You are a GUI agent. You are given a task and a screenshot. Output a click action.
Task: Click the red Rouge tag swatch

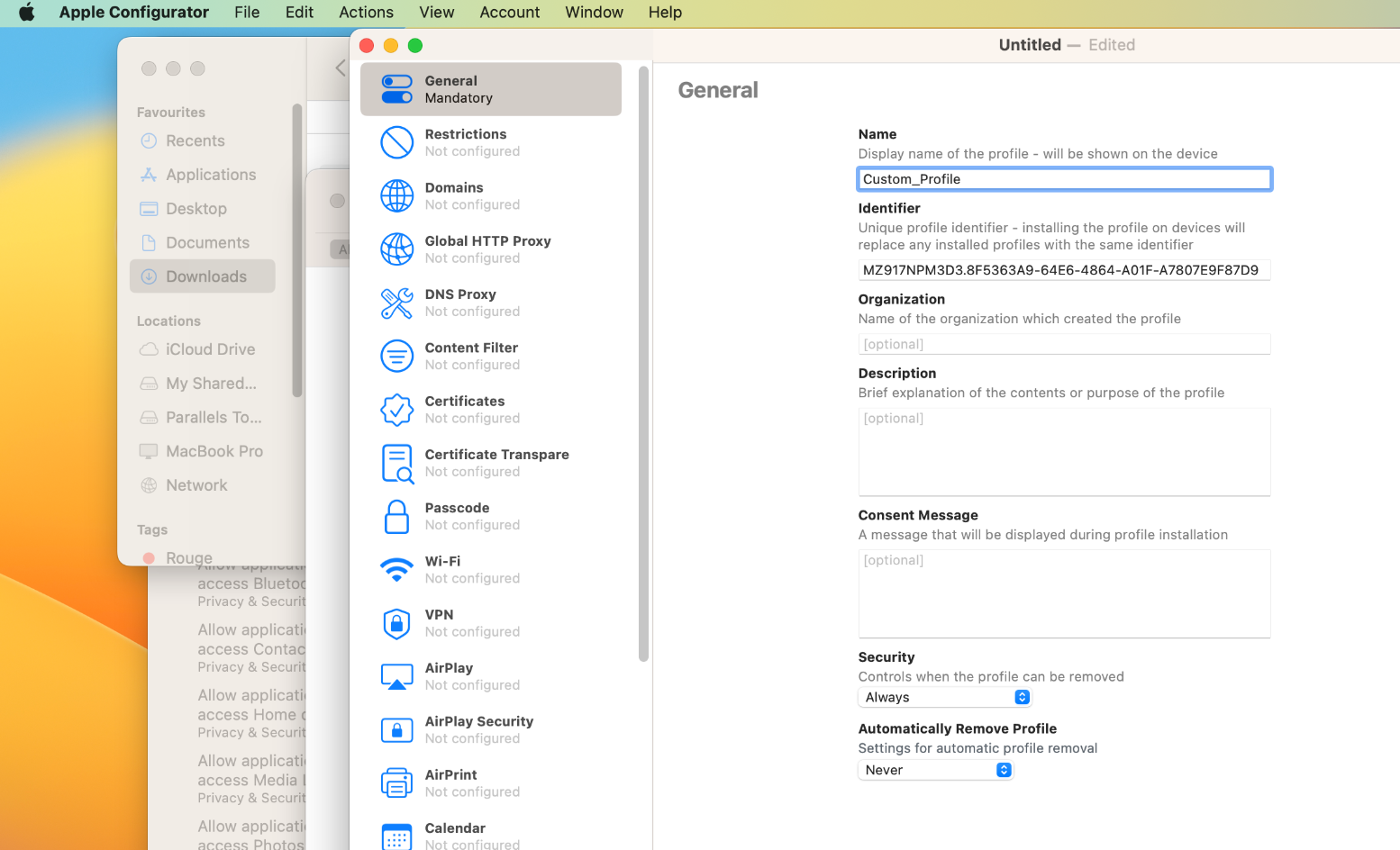[x=150, y=558]
